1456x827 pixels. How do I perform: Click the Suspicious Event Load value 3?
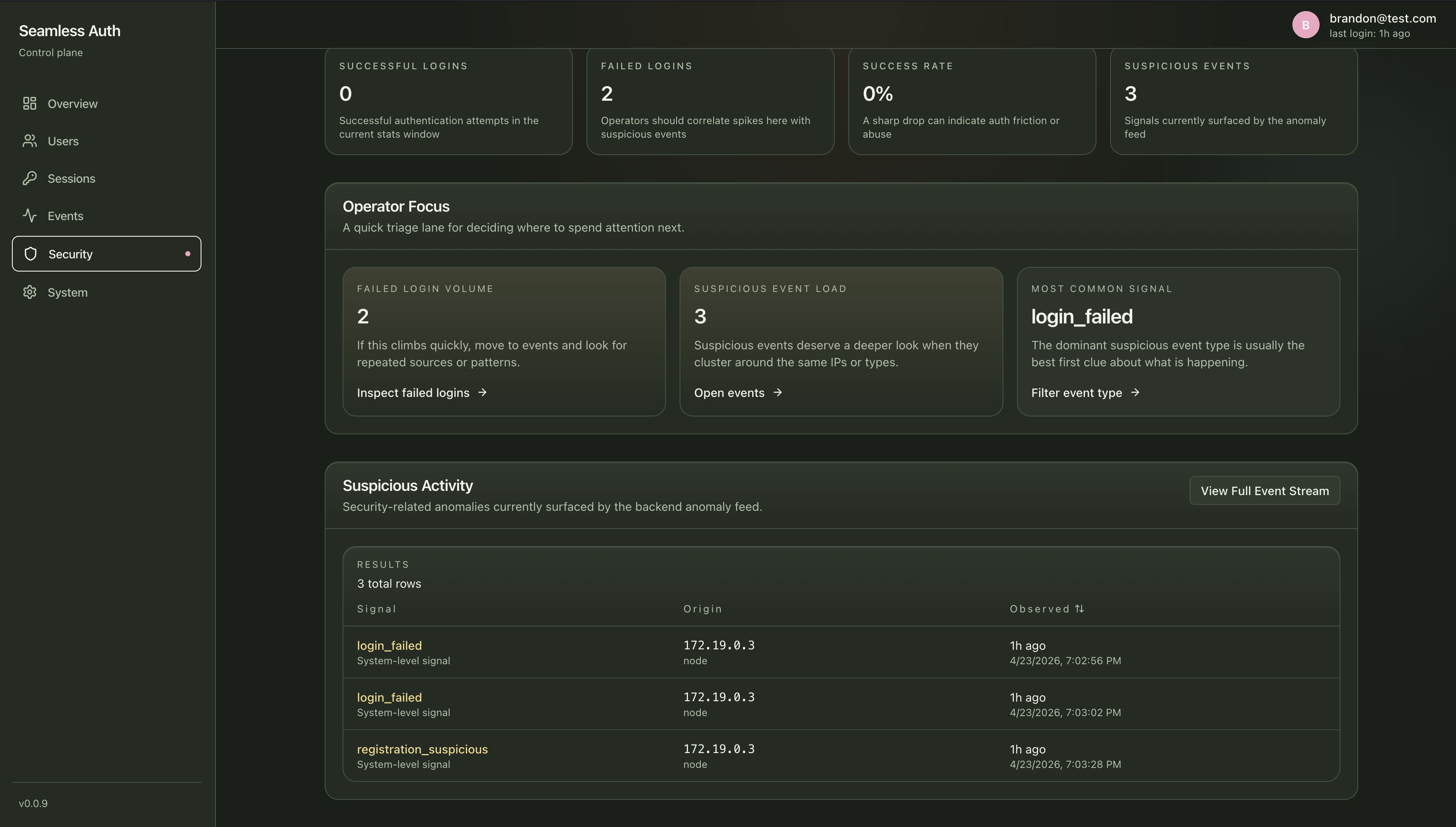tap(700, 316)
